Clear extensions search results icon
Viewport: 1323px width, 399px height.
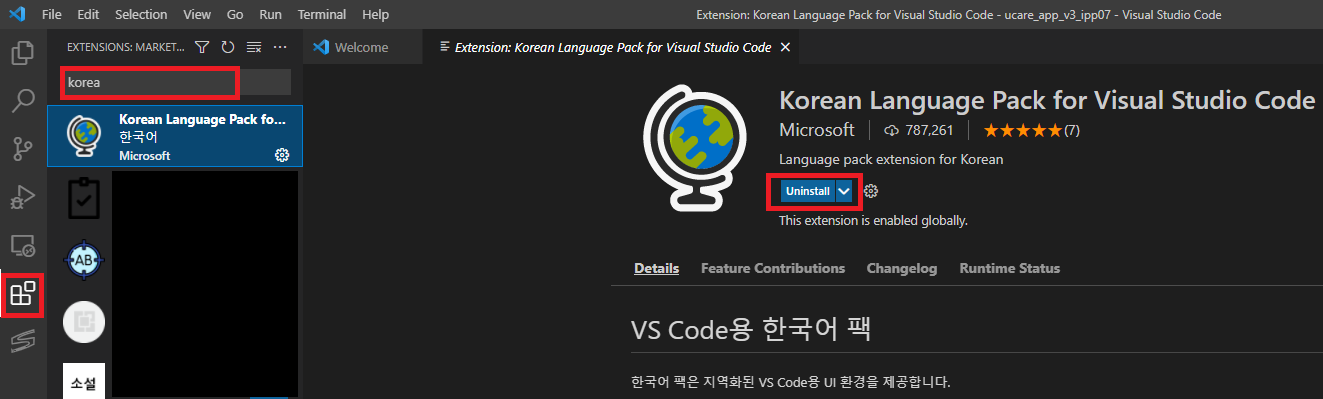pos(254,47)
